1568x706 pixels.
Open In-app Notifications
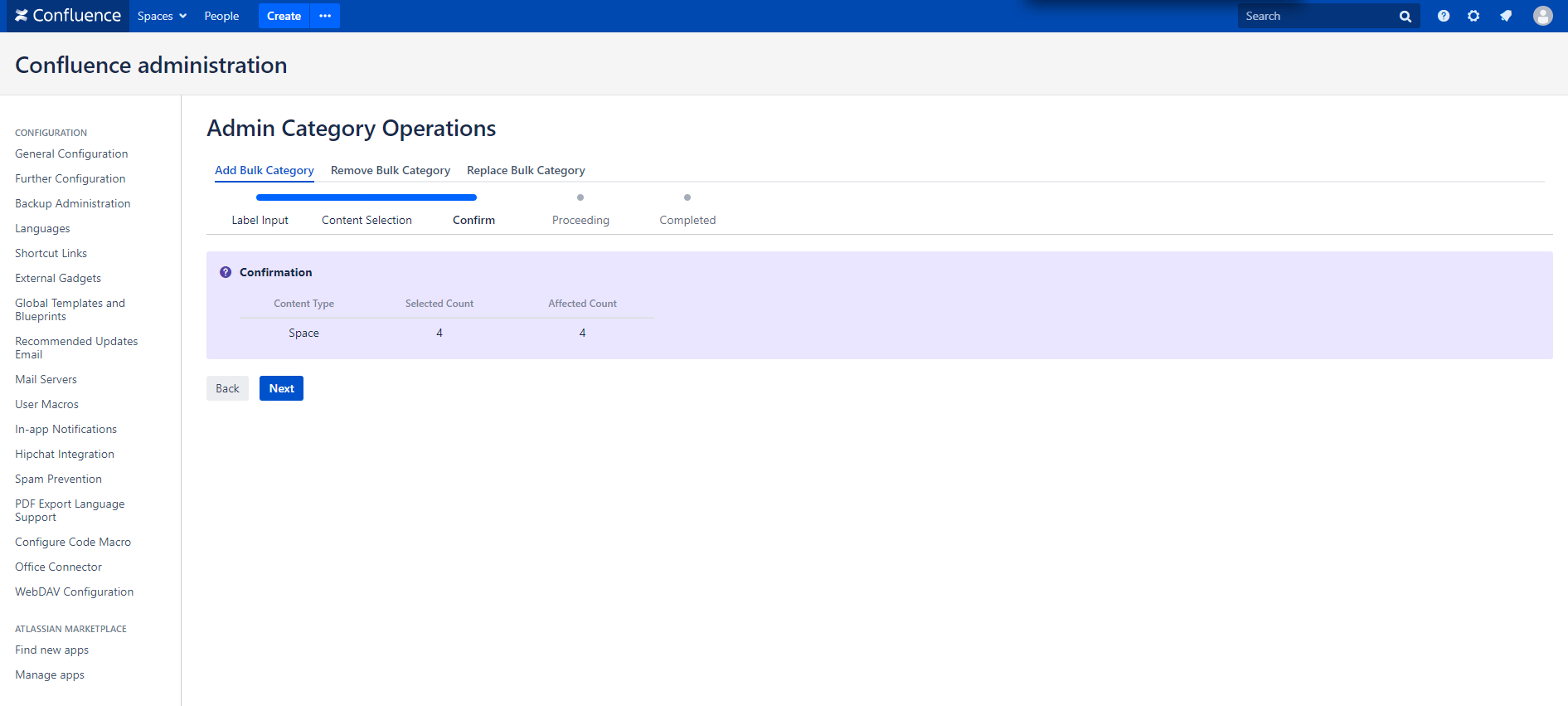click(66, 429)
